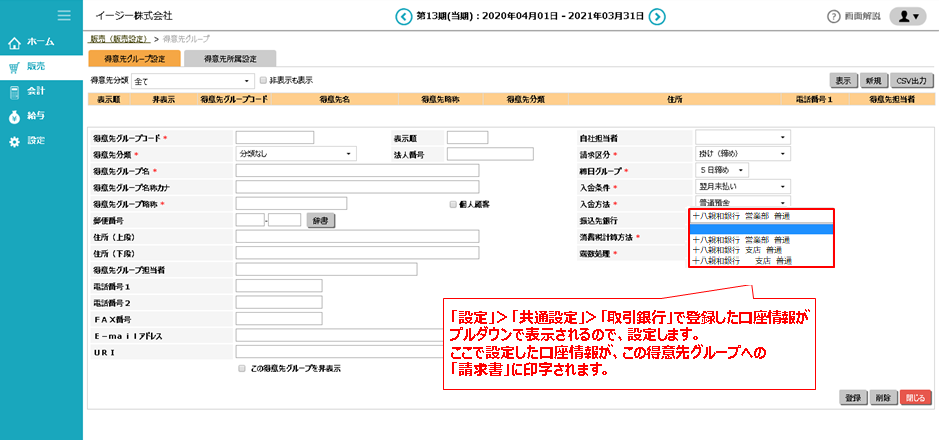Image resolution: width=939 pixels, height=440 pixels.
Task: Open the 入金条件 dropdown
Action: click(743, 187)
